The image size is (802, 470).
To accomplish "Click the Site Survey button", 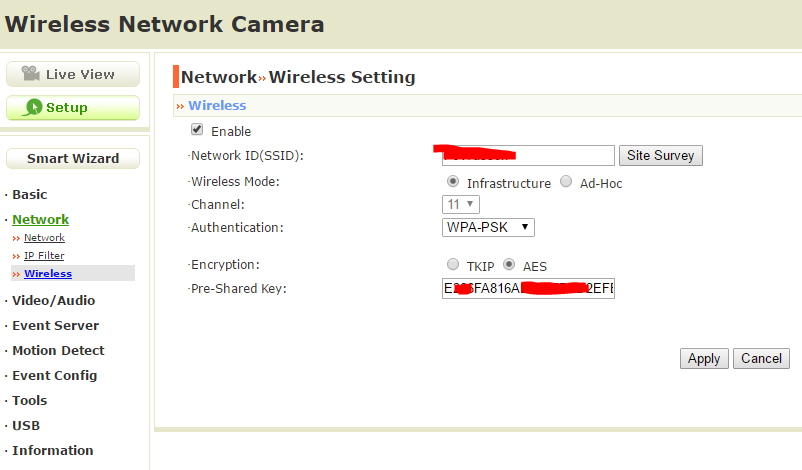I will 661,155.
